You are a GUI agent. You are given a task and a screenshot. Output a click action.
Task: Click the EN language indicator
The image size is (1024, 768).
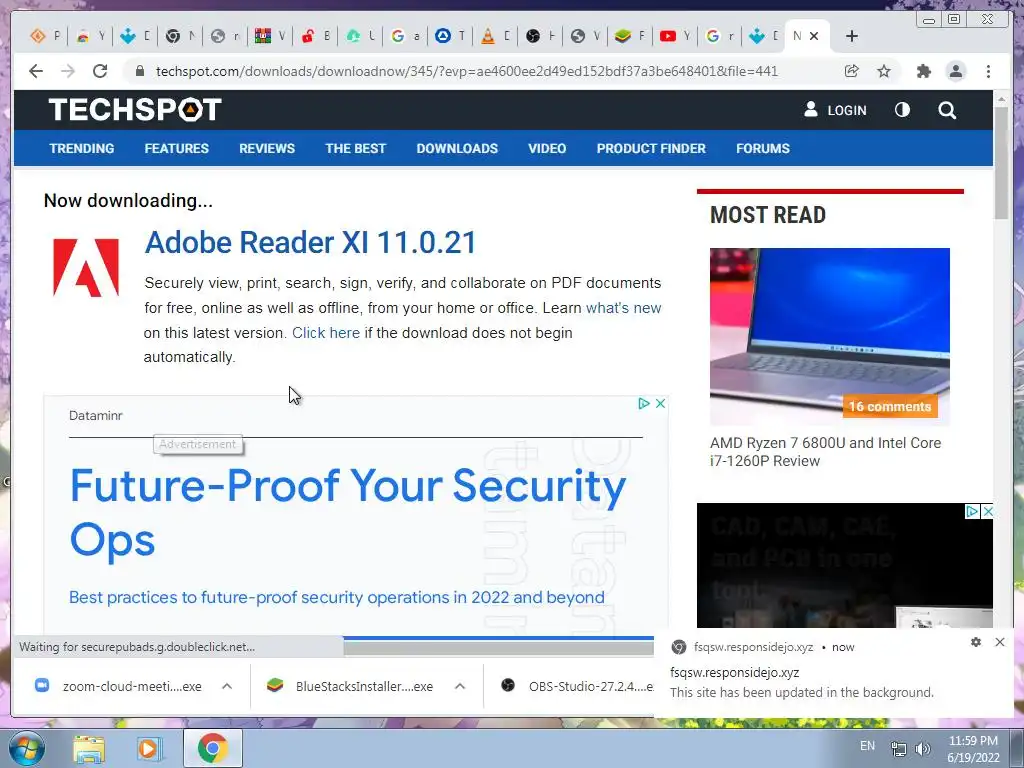[867, 746]
